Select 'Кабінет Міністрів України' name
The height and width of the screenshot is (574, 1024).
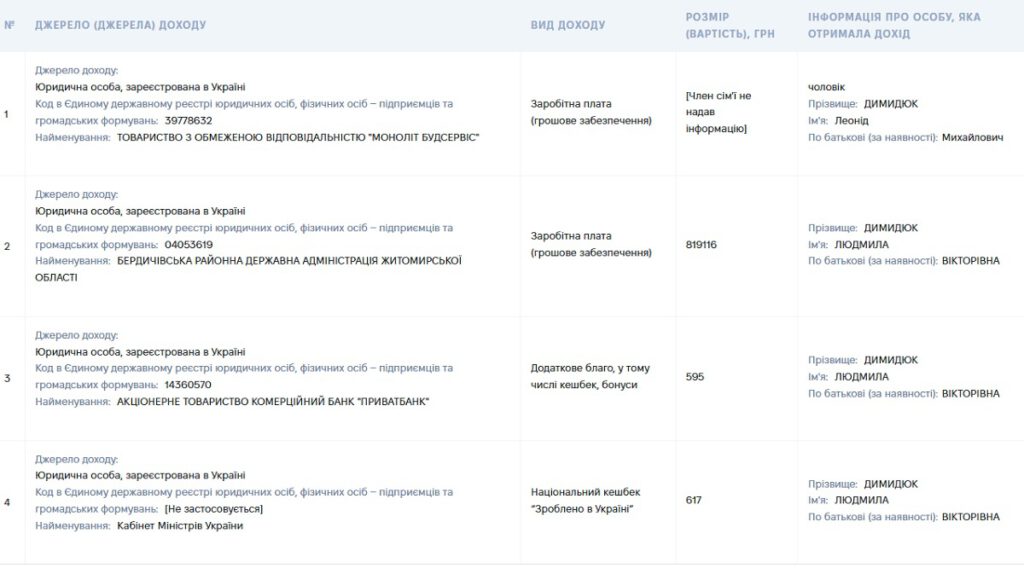pyautogui.click(x=180, y=526)
